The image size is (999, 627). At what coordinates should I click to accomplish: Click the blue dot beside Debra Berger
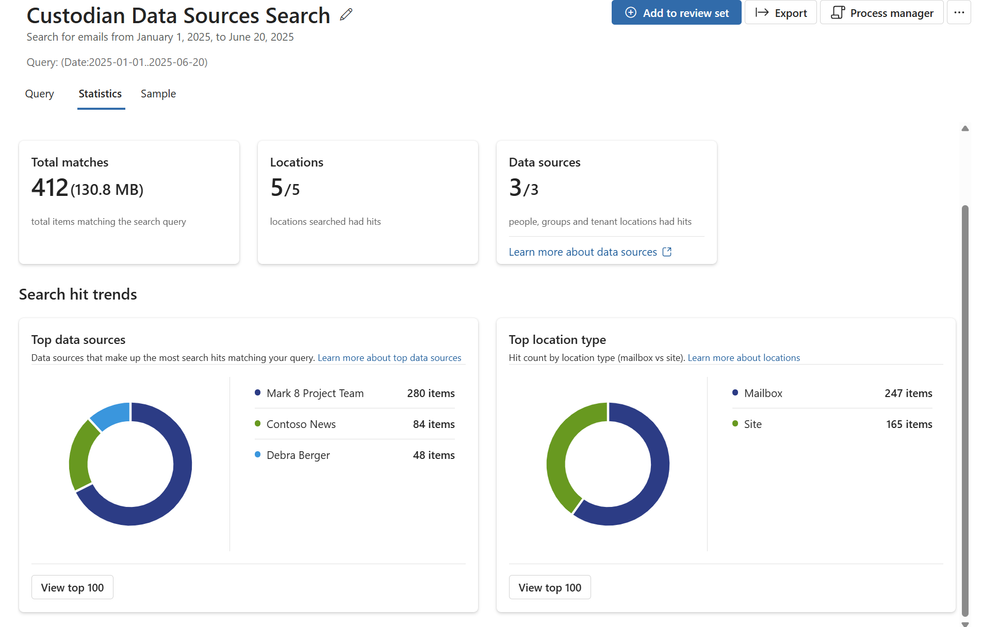pos(258,455)
